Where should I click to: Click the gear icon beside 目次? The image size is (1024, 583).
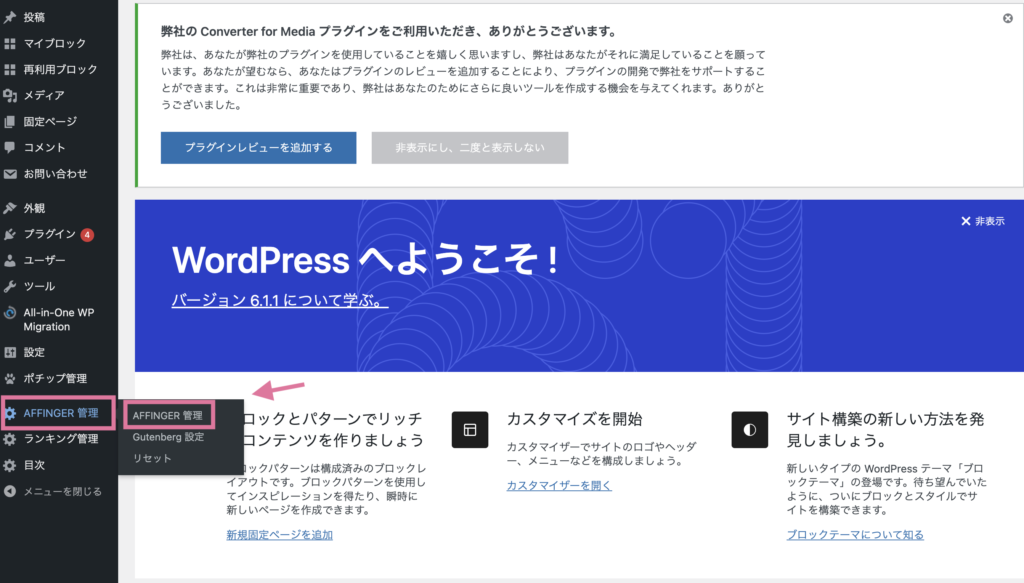pyautogui.click(x=10, y=465)
